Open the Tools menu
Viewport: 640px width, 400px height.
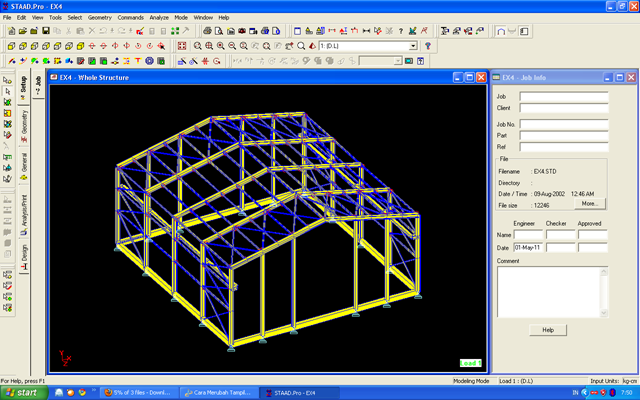[55, 18]
